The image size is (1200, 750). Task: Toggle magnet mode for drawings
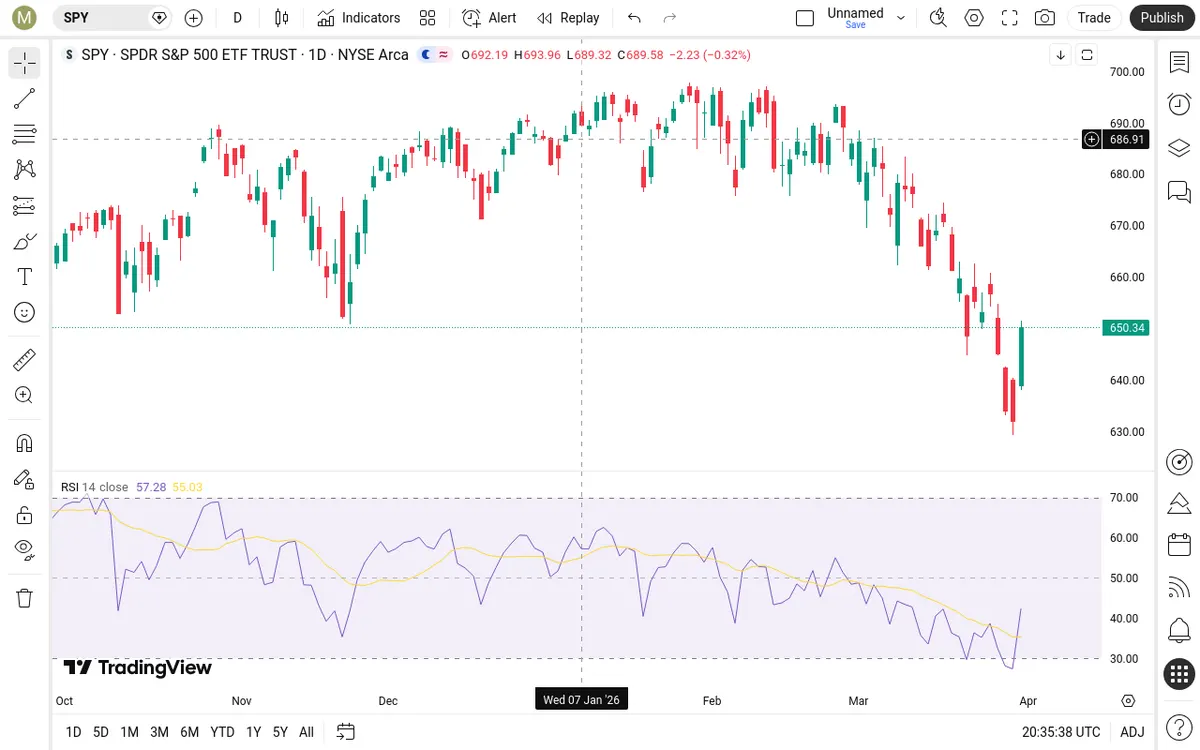tap(25, 443)
